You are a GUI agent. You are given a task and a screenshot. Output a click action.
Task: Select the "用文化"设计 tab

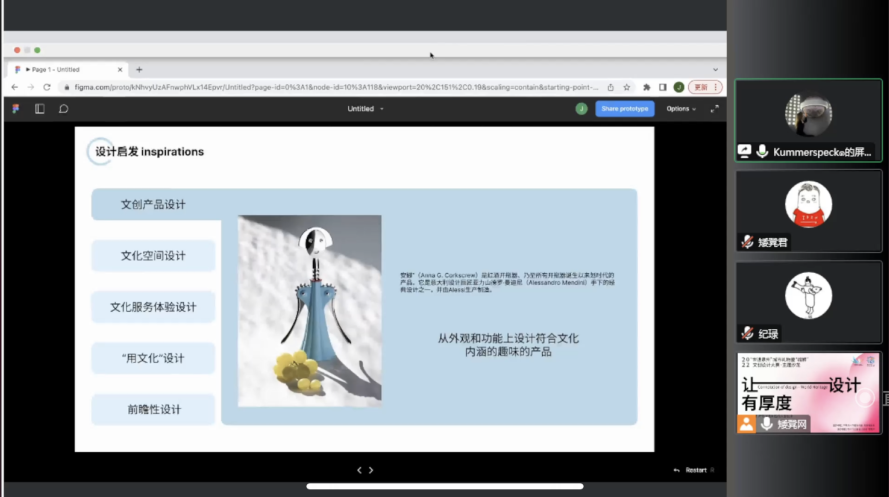click(x=153, y=358)
